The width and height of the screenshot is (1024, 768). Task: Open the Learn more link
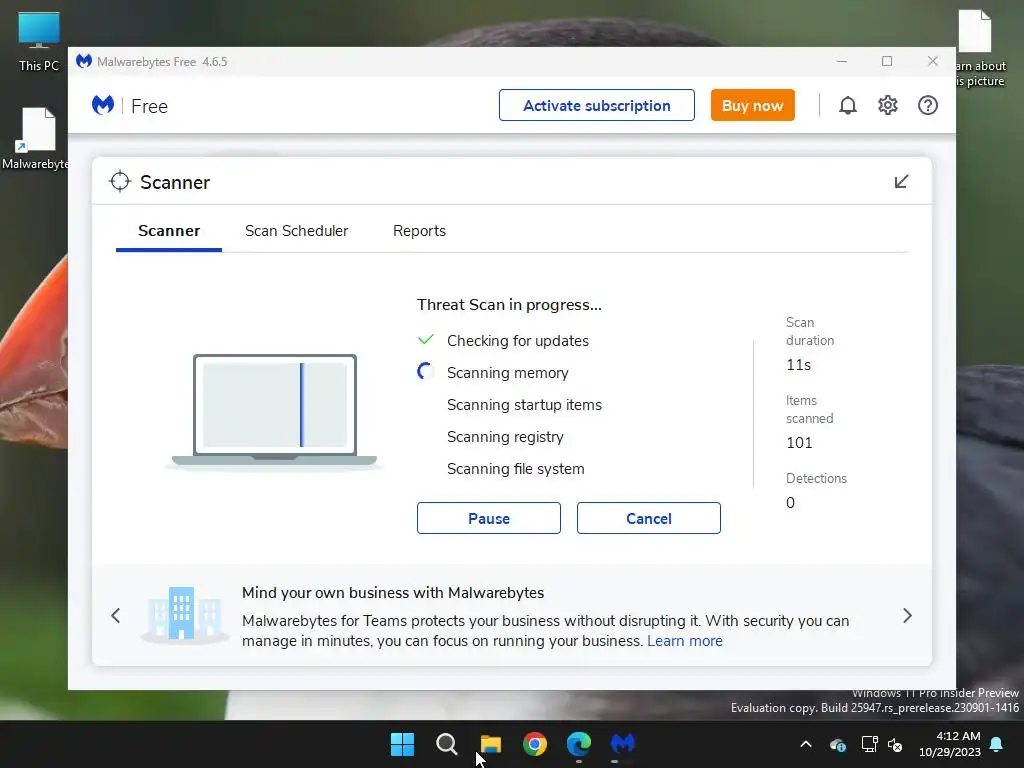tap(684, 641)
